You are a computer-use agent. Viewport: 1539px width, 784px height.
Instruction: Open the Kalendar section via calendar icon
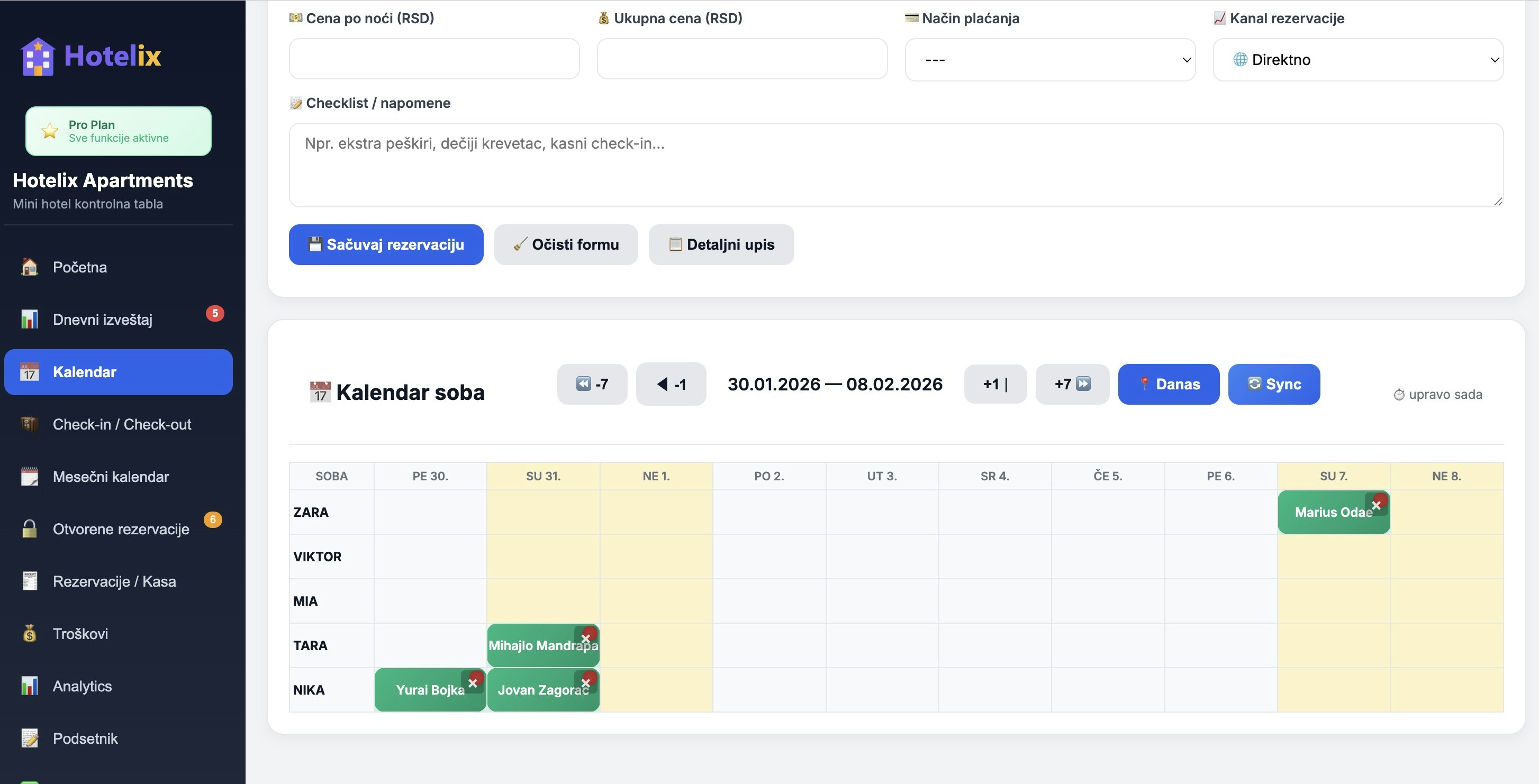(x=30, y=371)
